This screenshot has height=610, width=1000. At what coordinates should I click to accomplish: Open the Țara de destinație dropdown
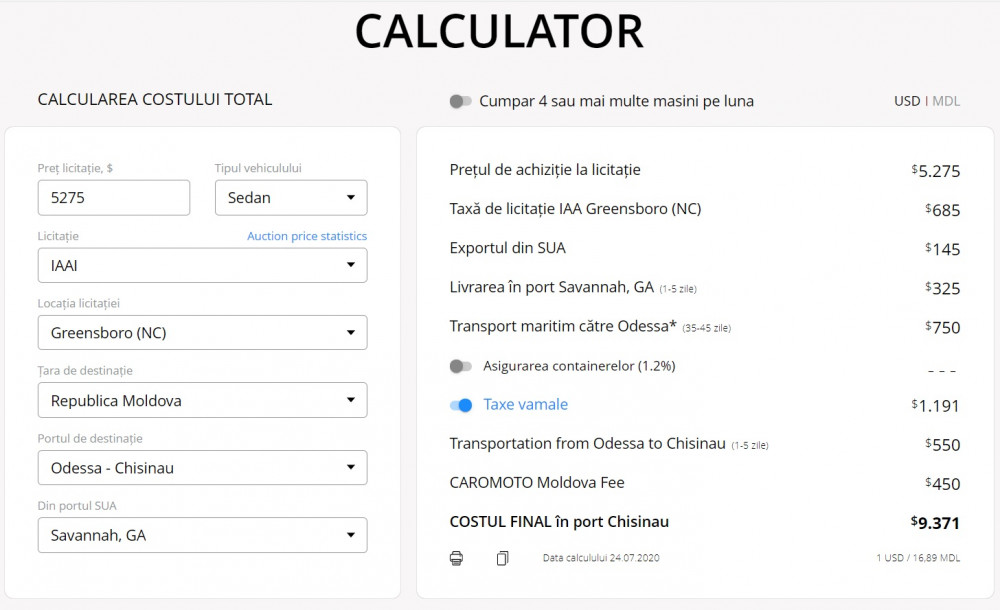click(202, 401)
